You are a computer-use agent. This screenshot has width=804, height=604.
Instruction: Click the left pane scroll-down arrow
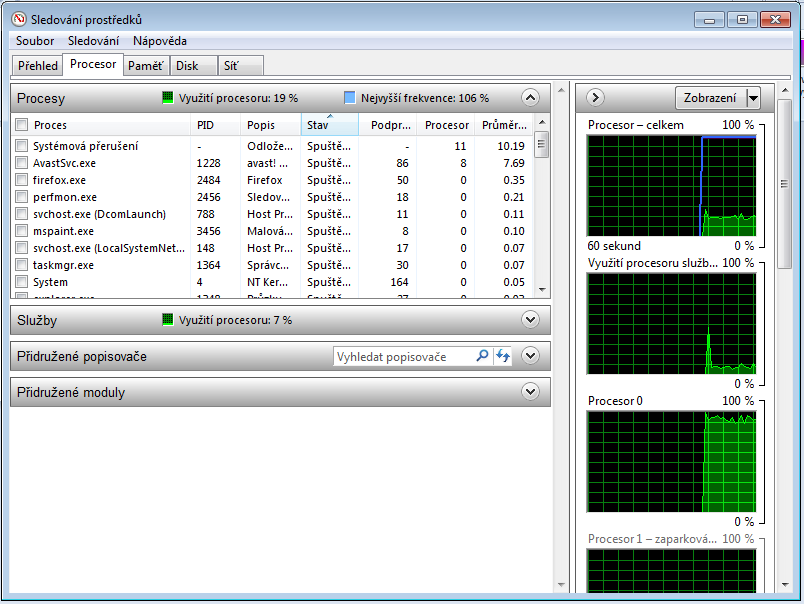coord(561,585)
